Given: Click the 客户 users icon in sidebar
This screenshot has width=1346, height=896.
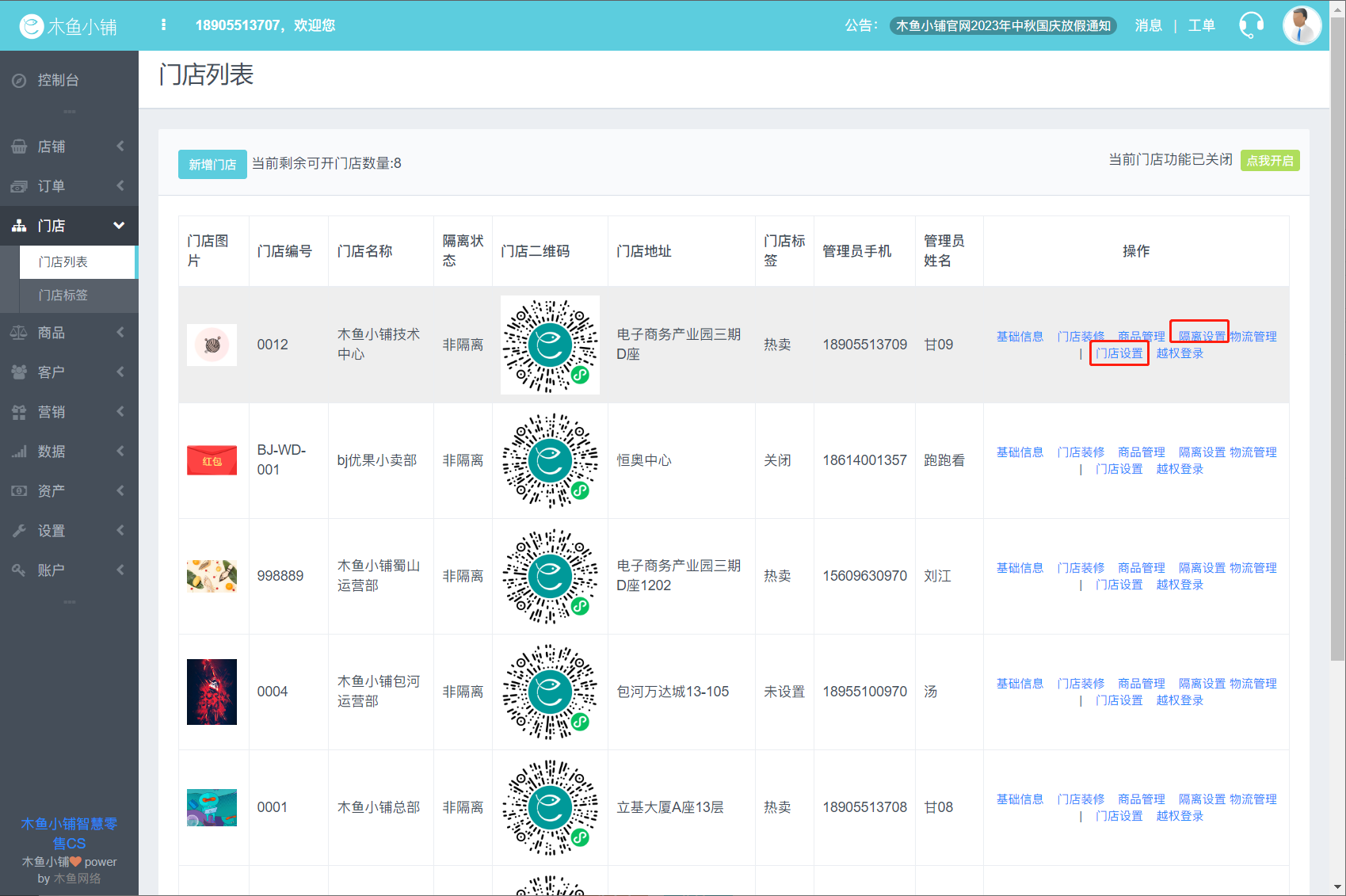Looking at the screenshot, I should pos(19,372).
